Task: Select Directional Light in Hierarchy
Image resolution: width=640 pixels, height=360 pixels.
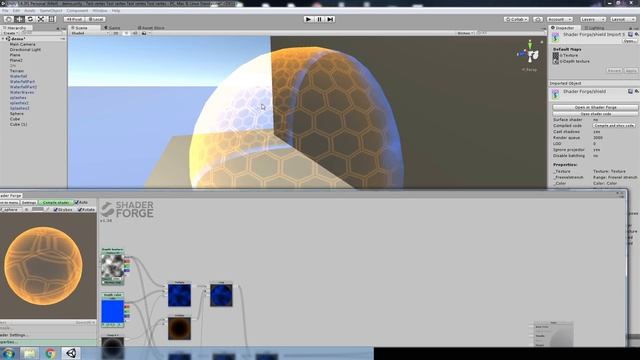Action: pyautogui.click(x=25, y=49)
